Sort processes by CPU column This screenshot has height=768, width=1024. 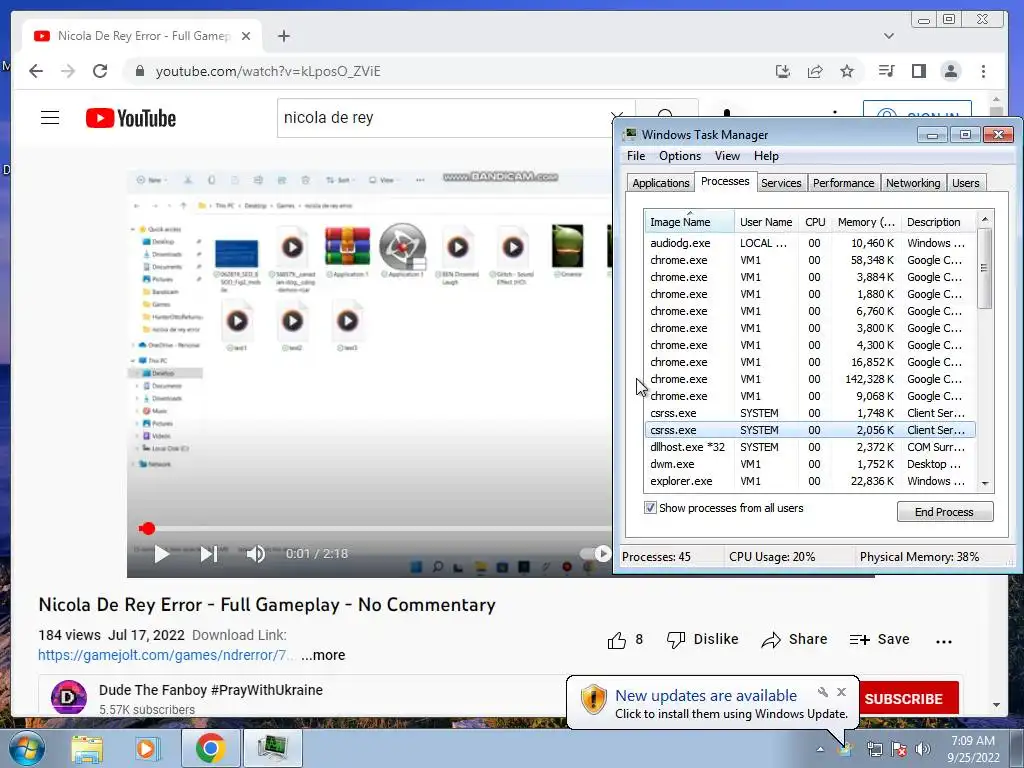815,222
